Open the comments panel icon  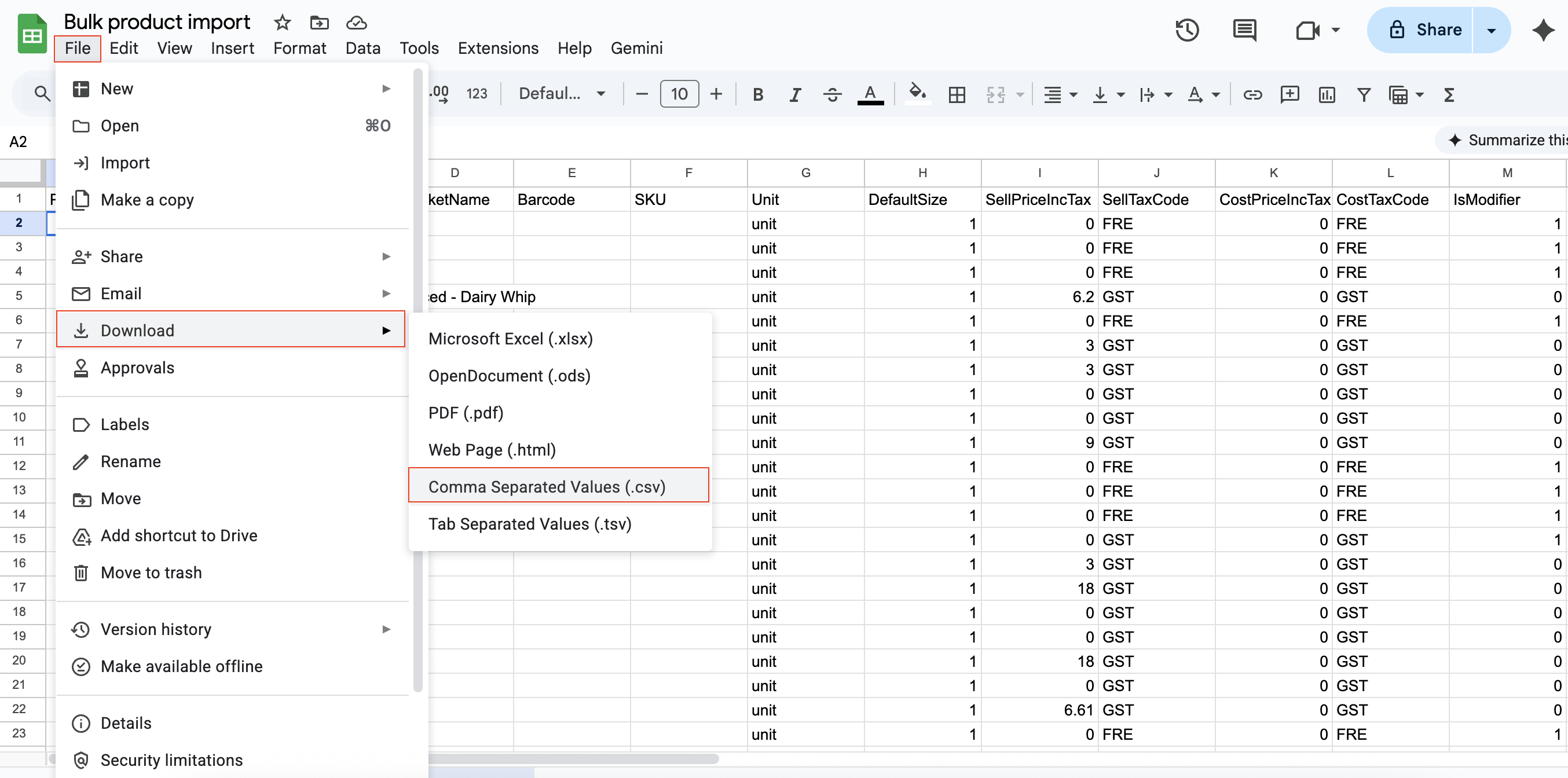click(1244, 30)
